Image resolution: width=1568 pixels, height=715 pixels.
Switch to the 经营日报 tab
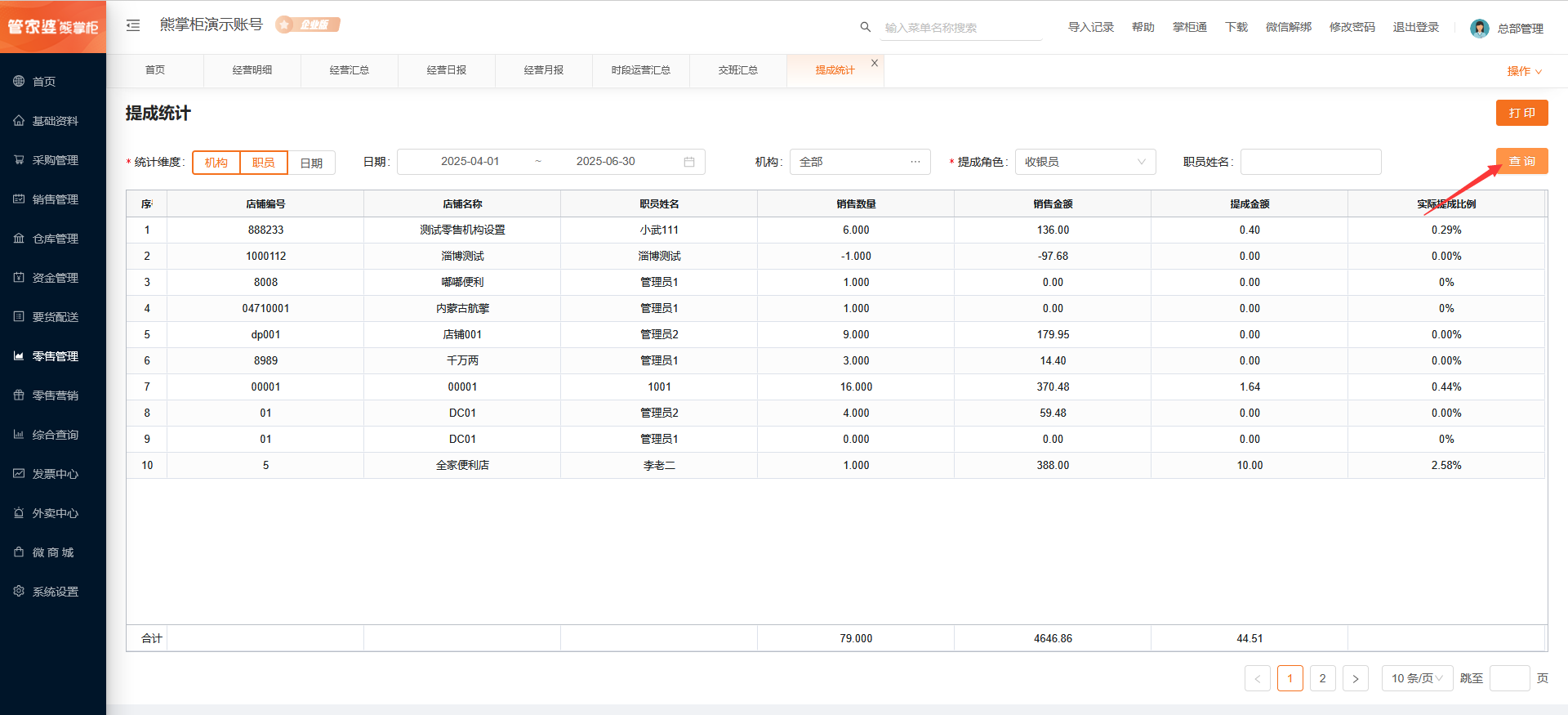tap(447, 70)
